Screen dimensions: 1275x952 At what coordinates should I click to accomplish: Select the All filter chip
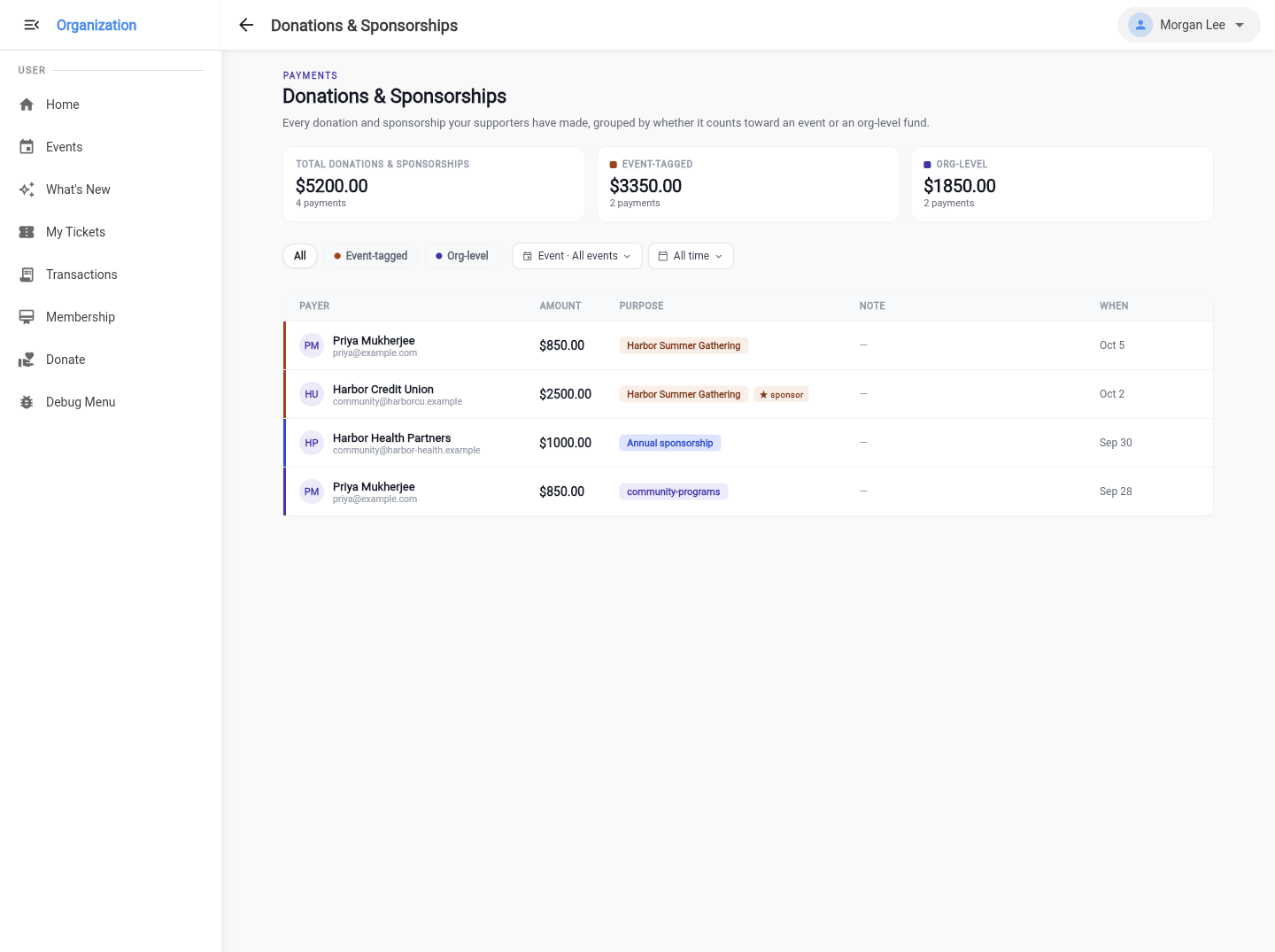coord(300,256)
